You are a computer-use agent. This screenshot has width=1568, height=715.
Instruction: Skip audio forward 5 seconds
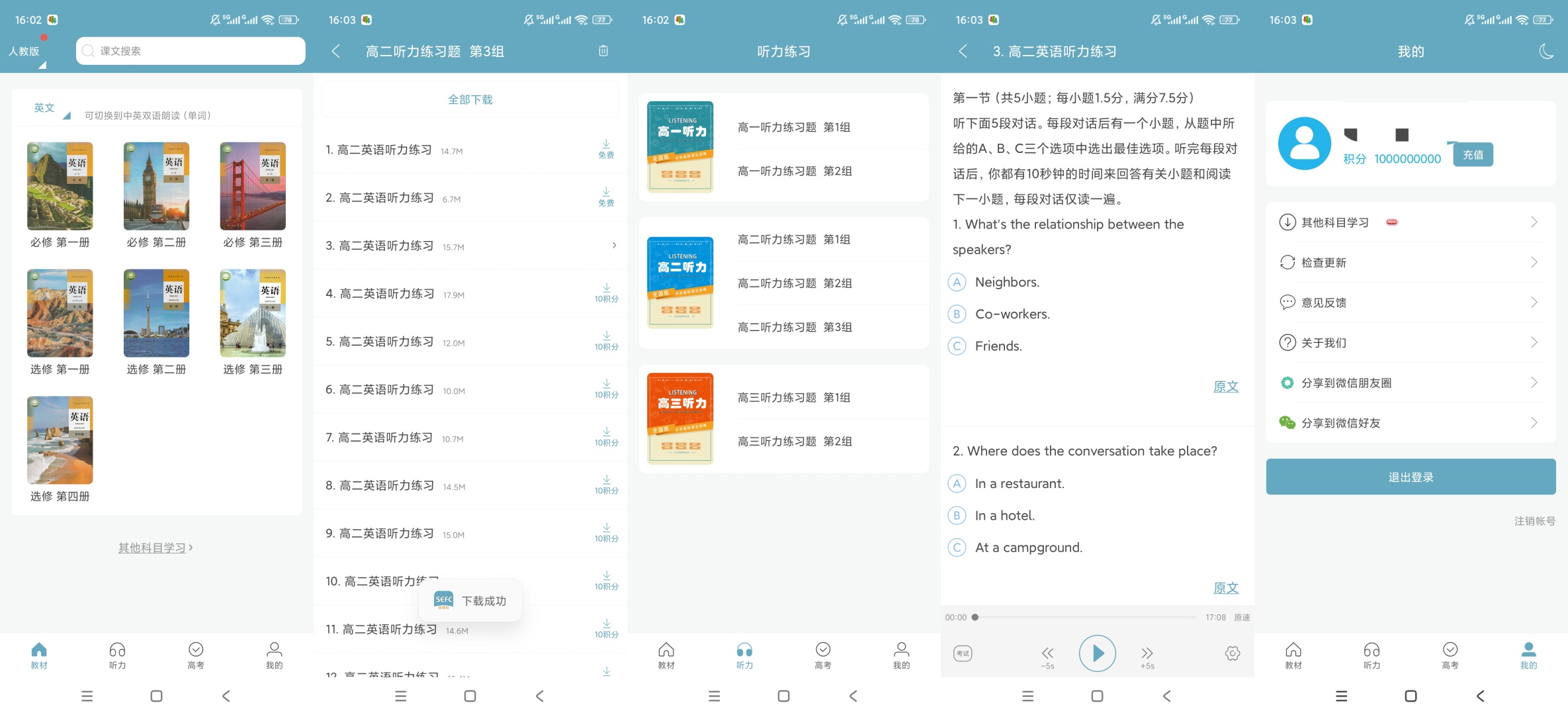[1147, 657]
